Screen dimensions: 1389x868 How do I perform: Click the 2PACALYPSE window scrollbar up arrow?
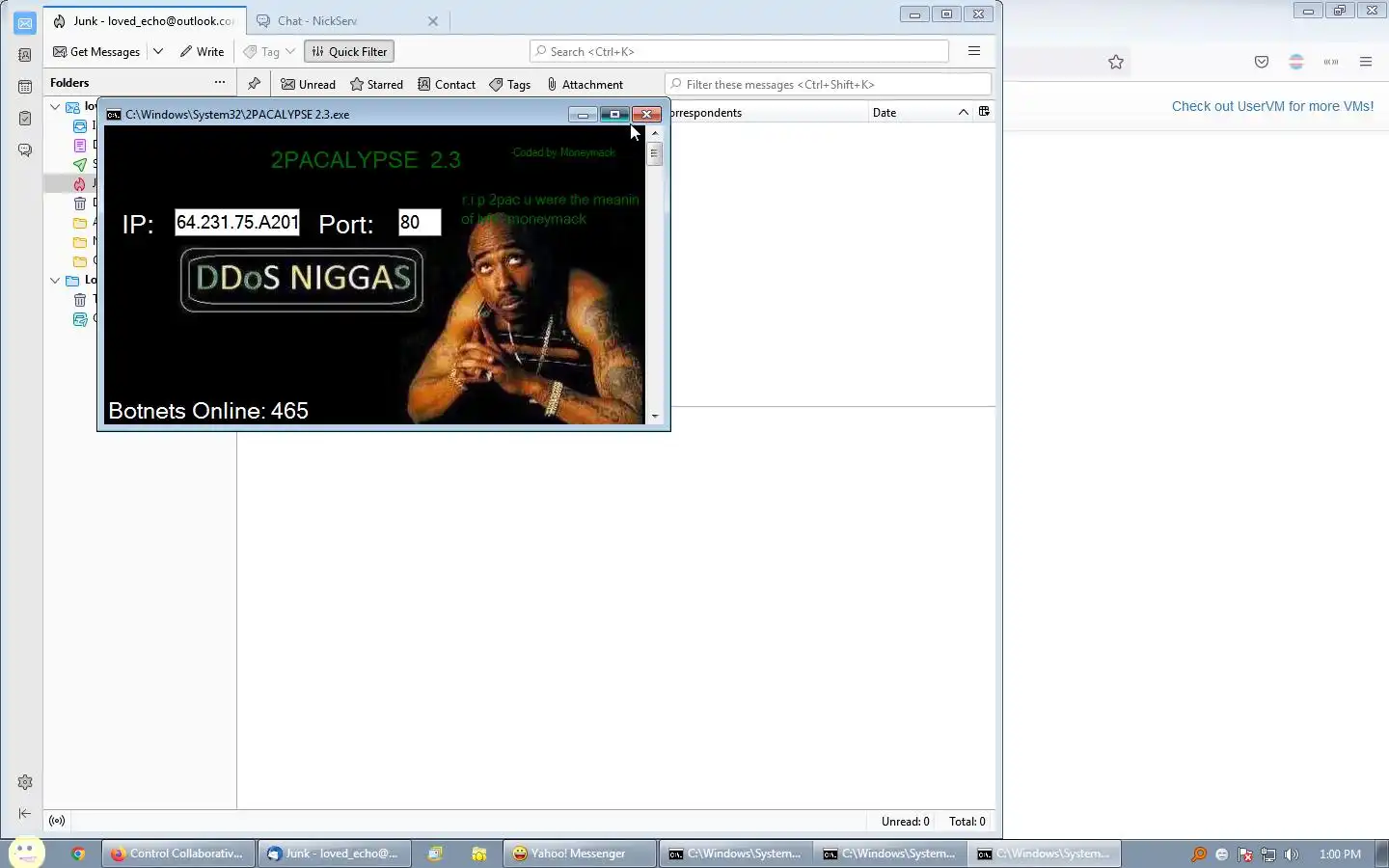(655, 133)
